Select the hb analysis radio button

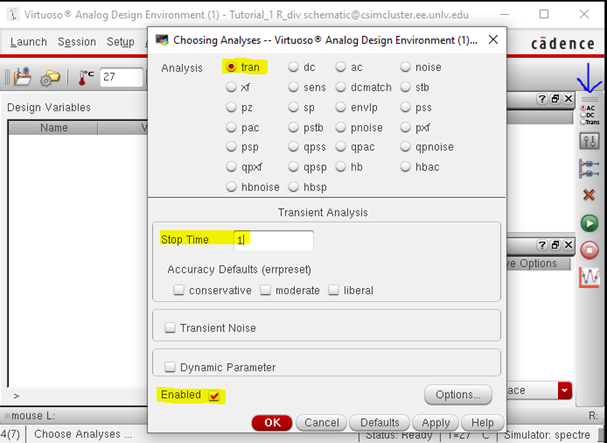[341, 167]
